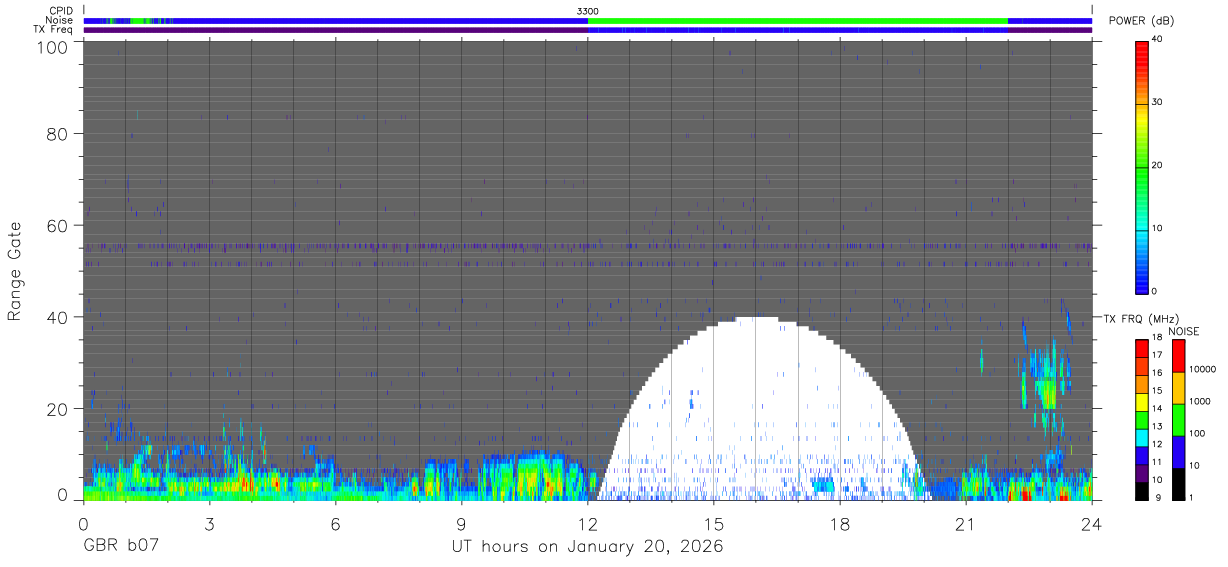Click the NOISE legend title

(x=1183, y=331)
